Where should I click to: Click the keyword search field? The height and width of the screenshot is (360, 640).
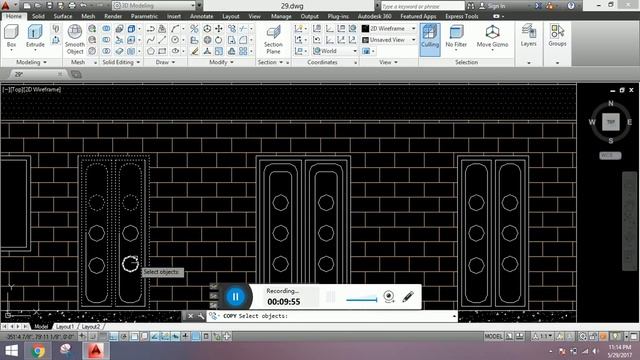[423, 6]
